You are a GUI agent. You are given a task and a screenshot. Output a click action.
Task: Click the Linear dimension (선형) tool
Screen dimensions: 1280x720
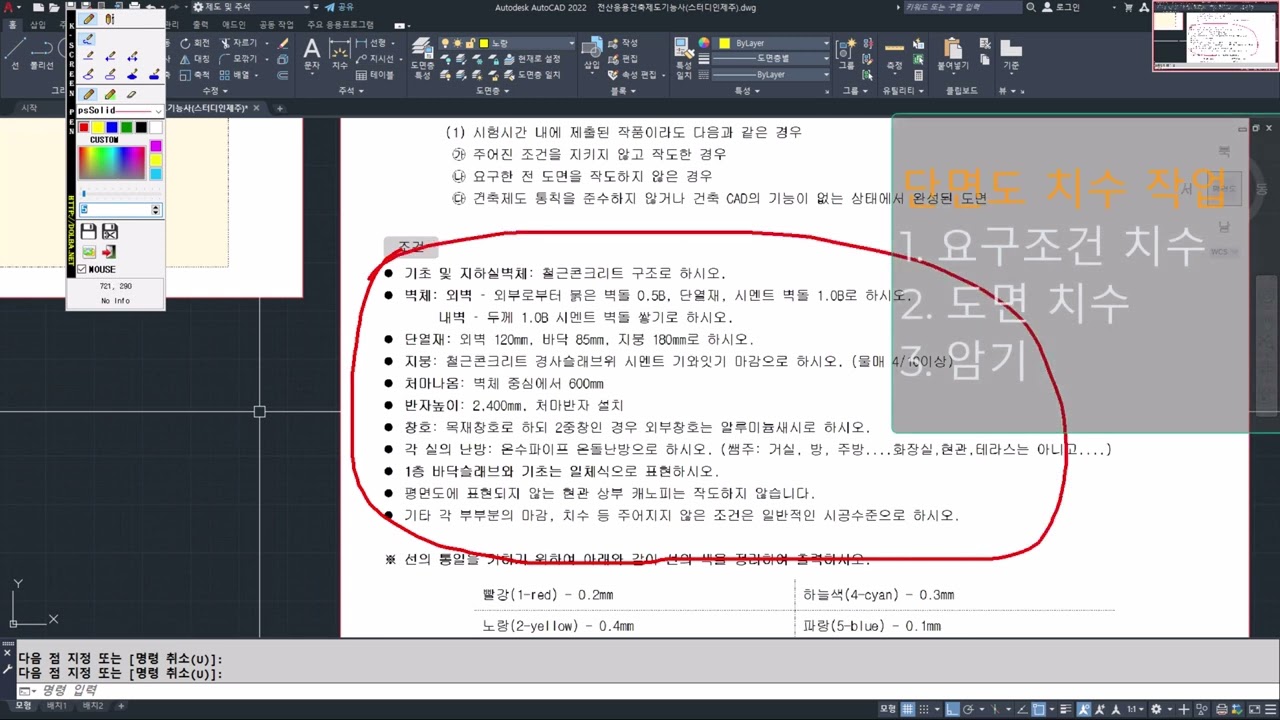coord(371,44)
